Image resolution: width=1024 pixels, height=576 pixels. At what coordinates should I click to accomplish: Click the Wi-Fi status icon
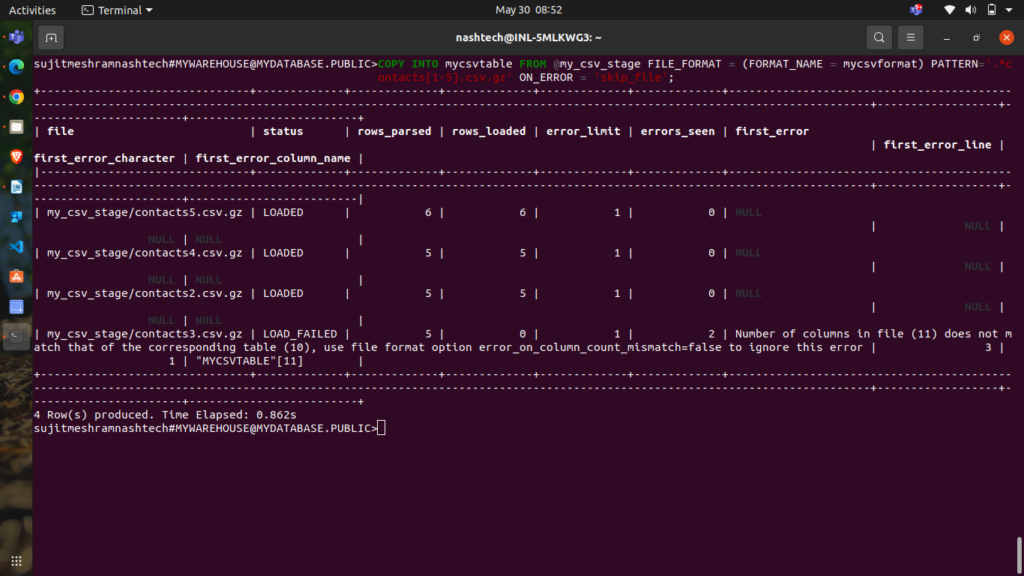point(950,10)
